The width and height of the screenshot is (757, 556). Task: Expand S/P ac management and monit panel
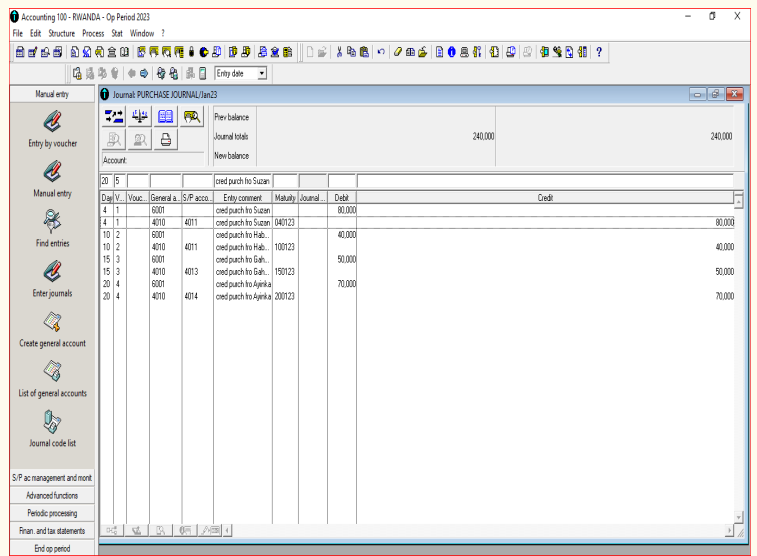(52, 478)
